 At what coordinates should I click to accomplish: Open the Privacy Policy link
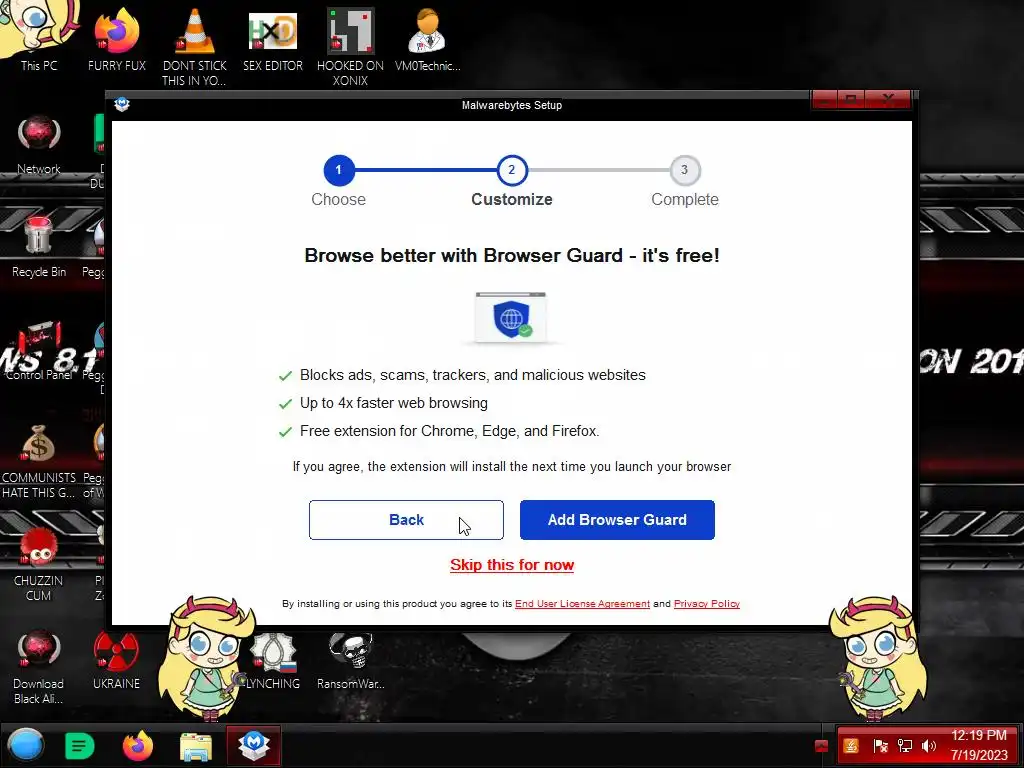click(x=707, y=603)
